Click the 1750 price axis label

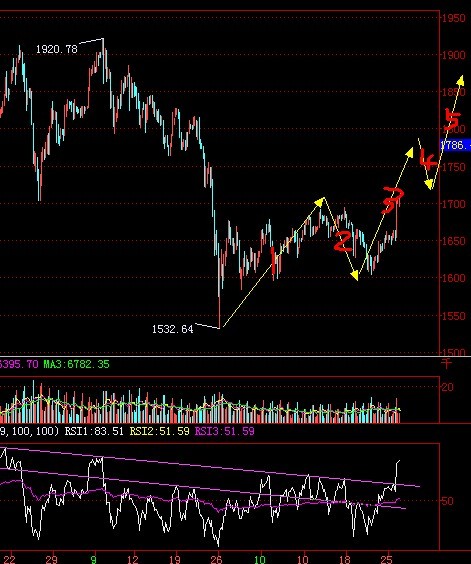[x=454, y=167]
